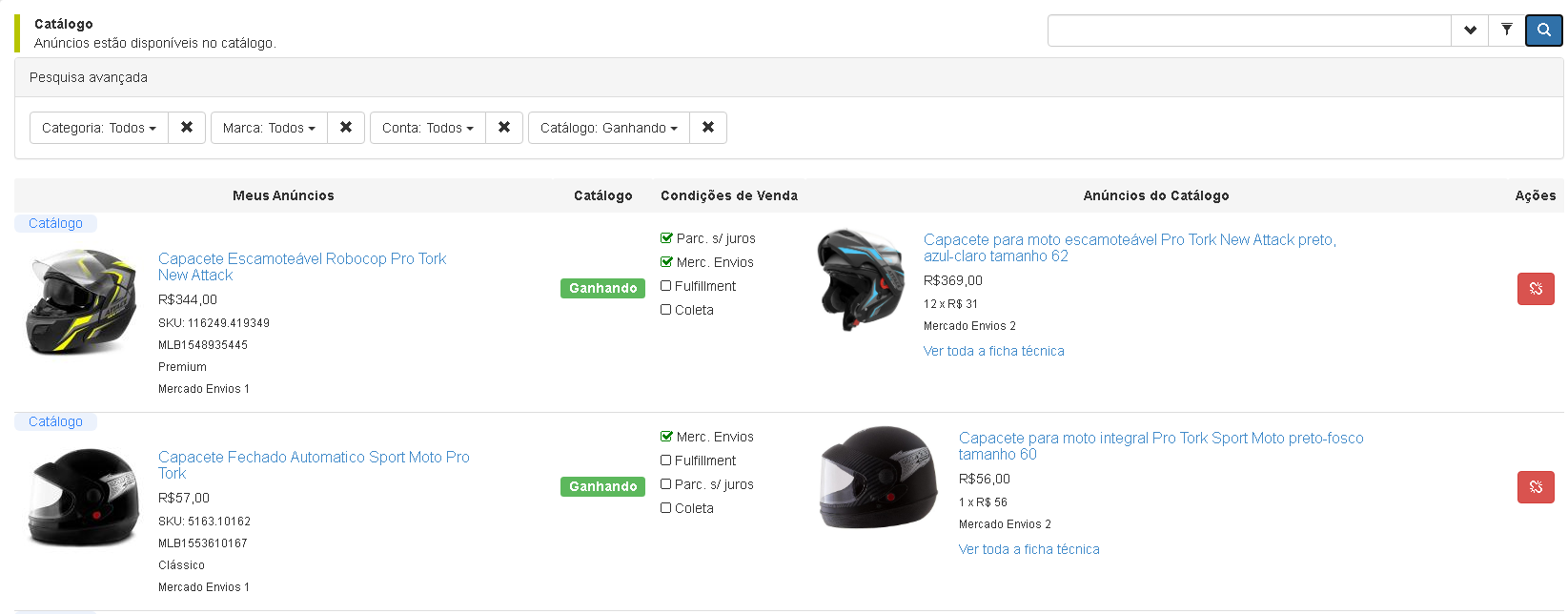This screenshot has height=614, width=1568.
Task: Check Parc. s/ juros for Sport Moto helmet
Action: [666, 483]
